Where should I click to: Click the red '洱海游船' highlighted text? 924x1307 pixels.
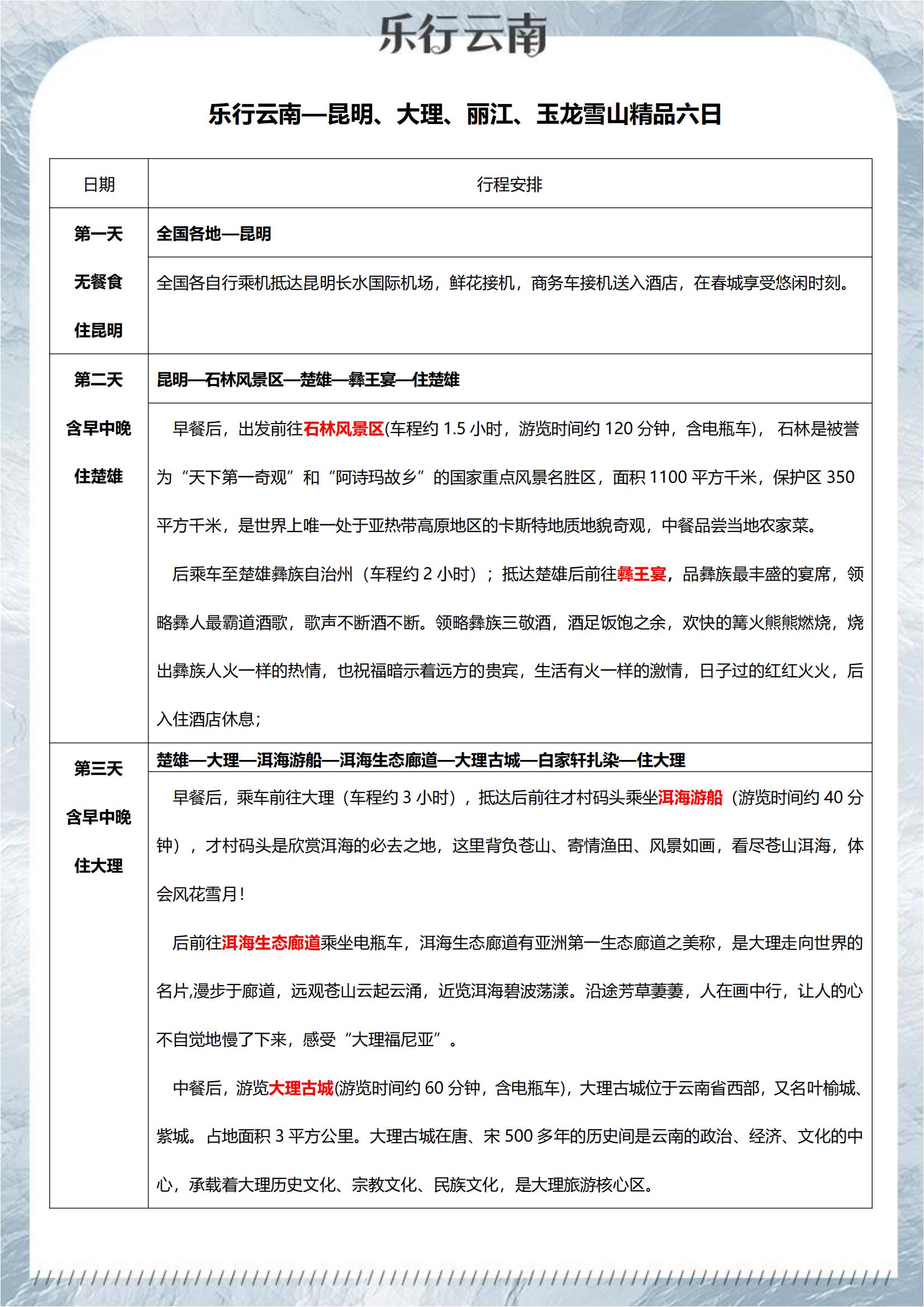coord(690,797)
